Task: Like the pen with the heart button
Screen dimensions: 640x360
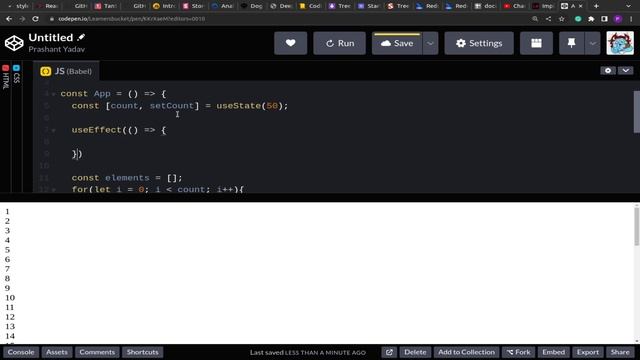Action: [x=291, y=43]
